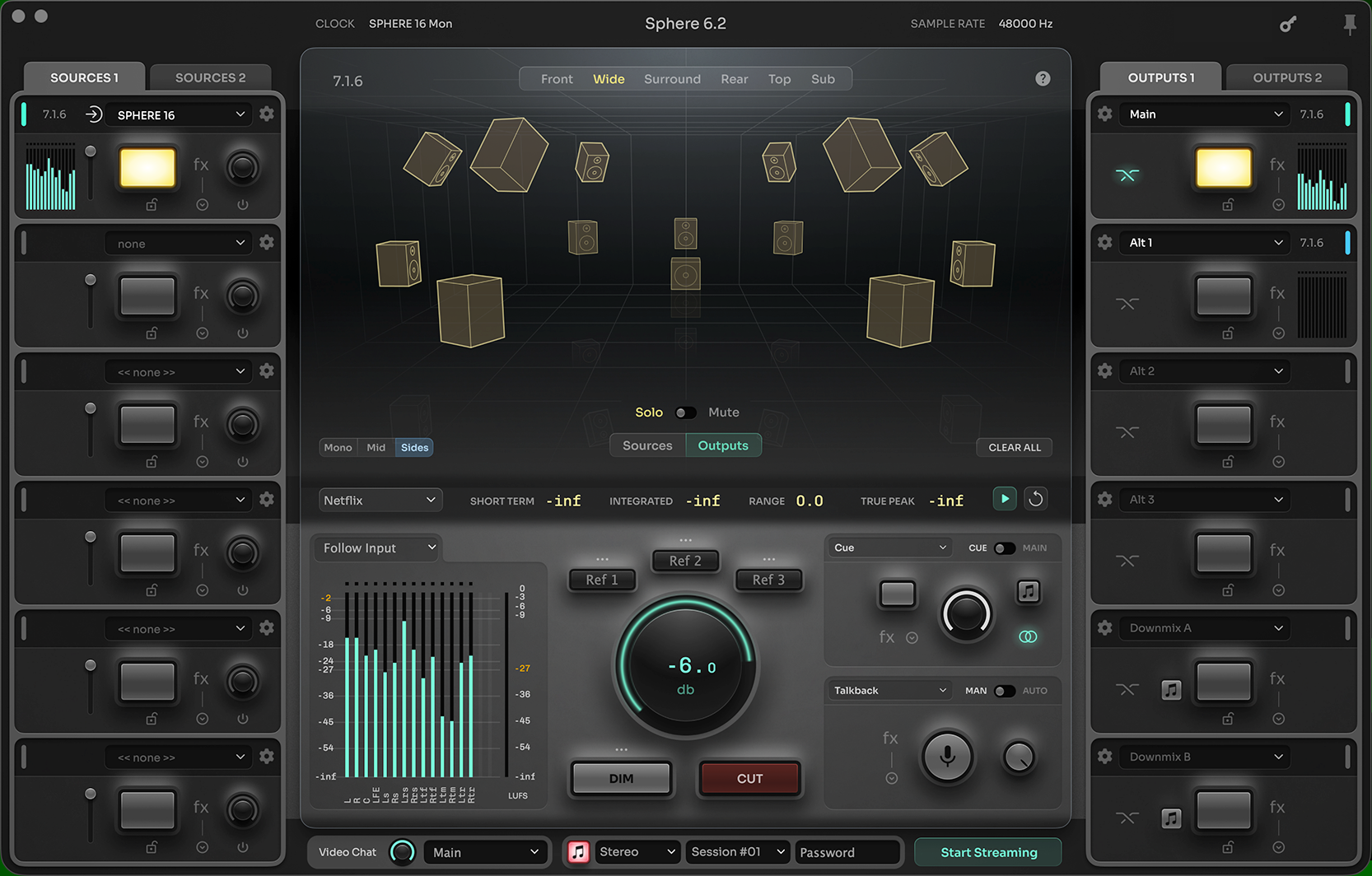Open SPHERE 16 source settings gear

pos(267,114)
